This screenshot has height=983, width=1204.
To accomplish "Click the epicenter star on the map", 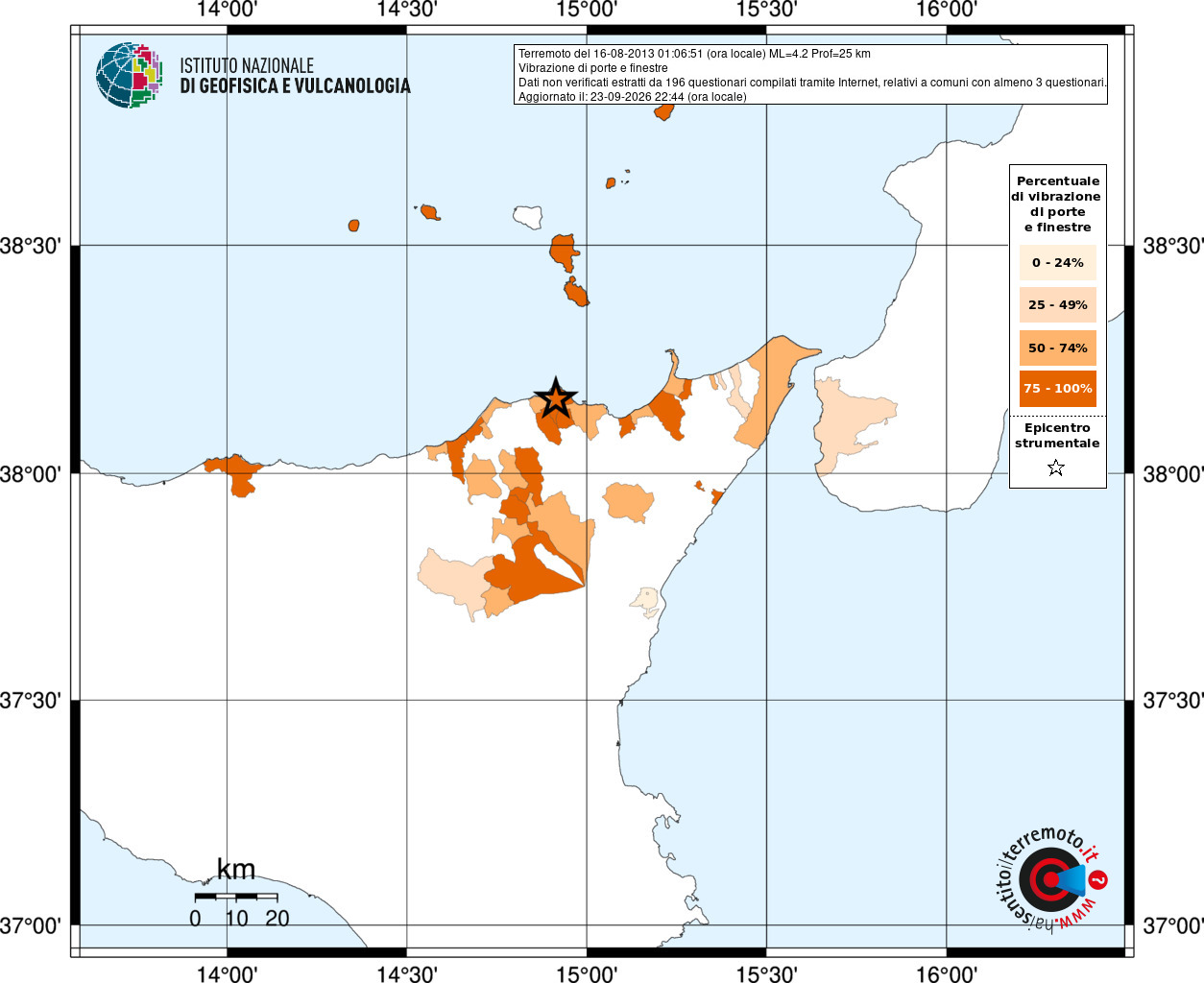I will (555, 397).
